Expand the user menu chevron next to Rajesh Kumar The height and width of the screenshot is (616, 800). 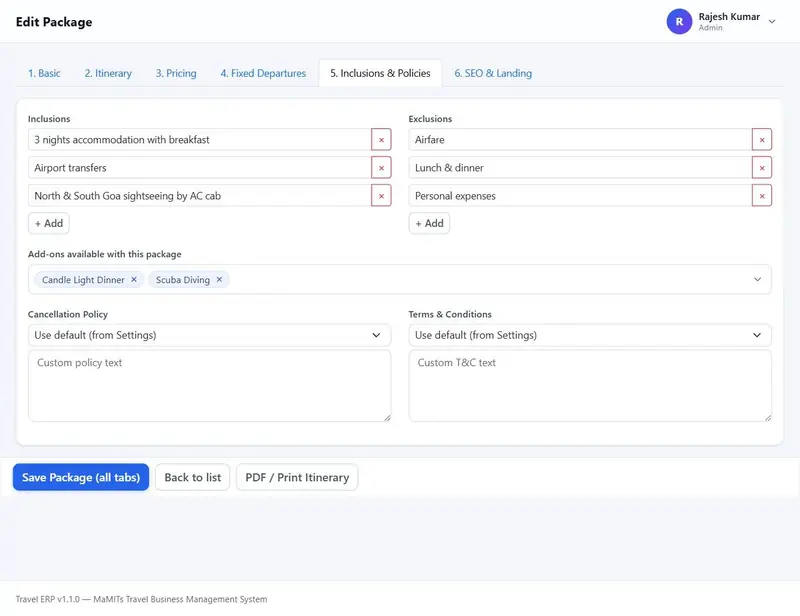[x=772, y=22]
